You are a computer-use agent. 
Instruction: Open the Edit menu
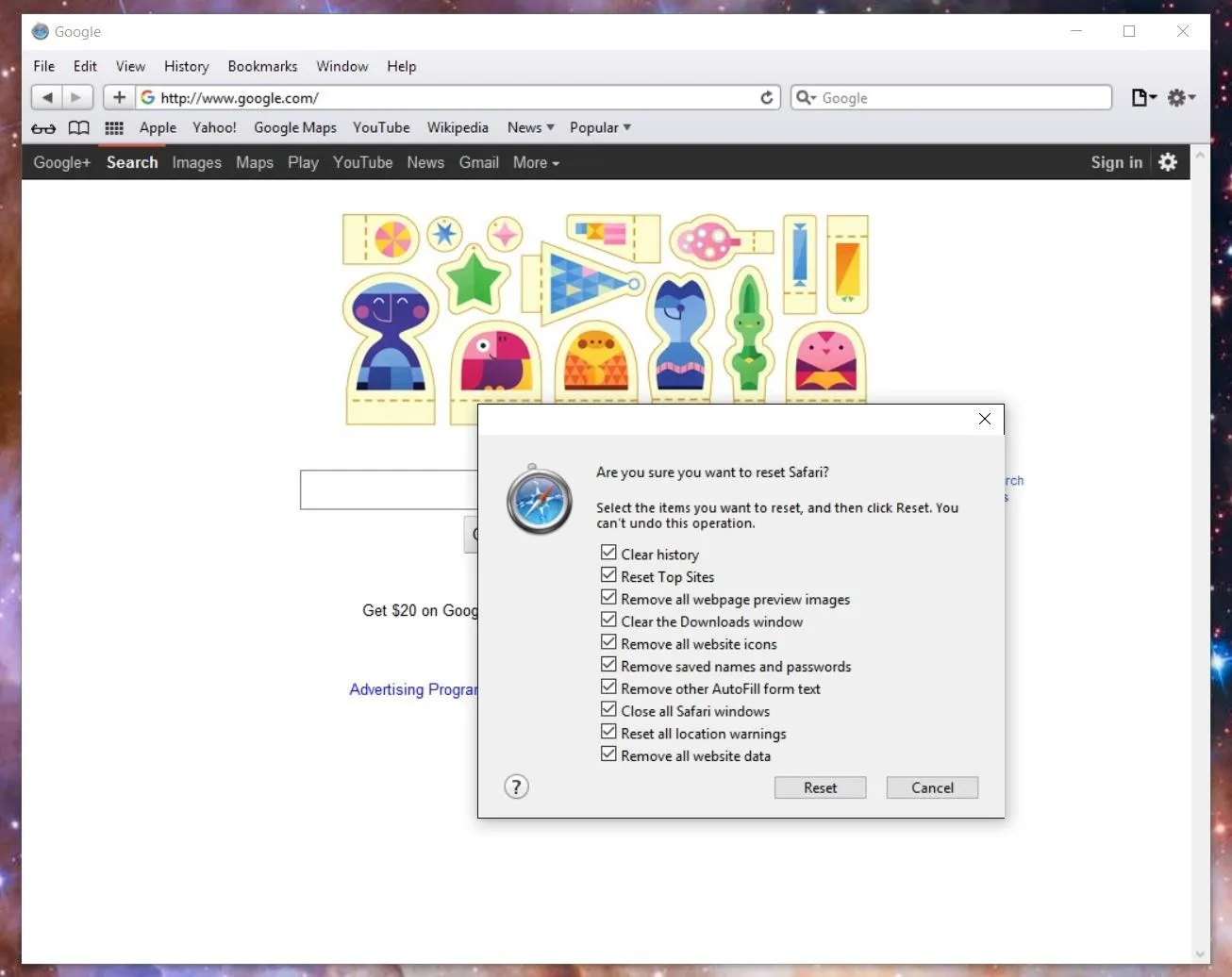pyautogui.click(x=85, y=66)
